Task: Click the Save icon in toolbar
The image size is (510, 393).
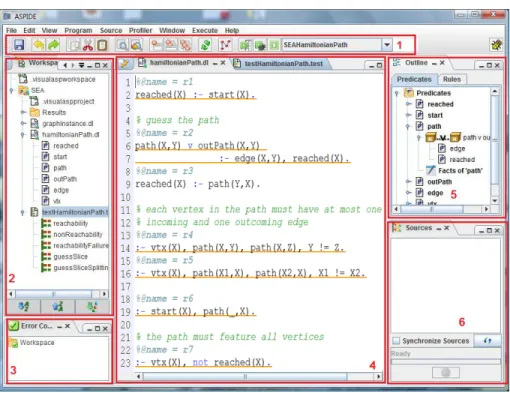Action: click(x=19, y=45)
